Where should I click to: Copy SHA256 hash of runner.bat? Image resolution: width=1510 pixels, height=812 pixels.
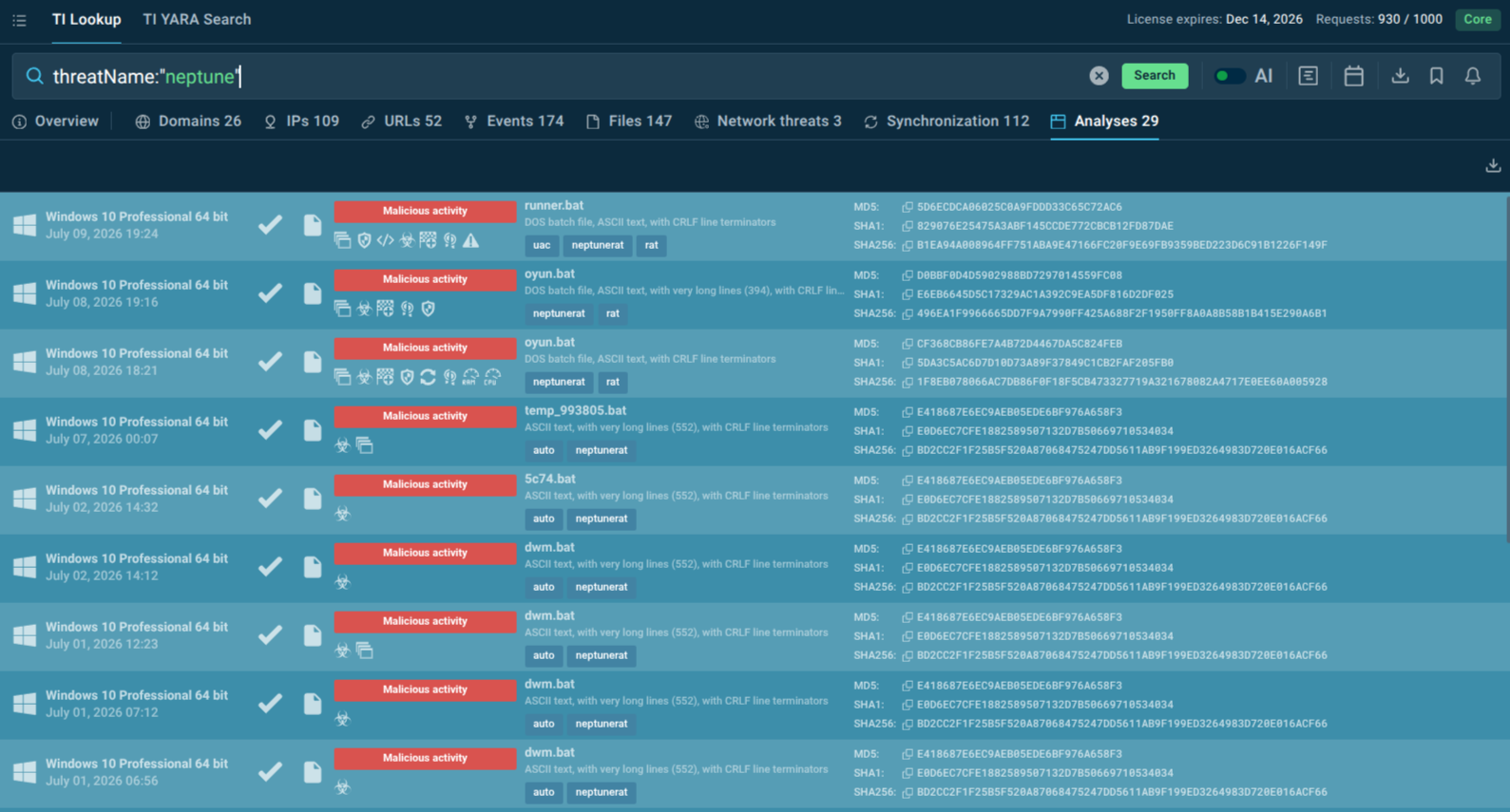(x=908, y=245)
